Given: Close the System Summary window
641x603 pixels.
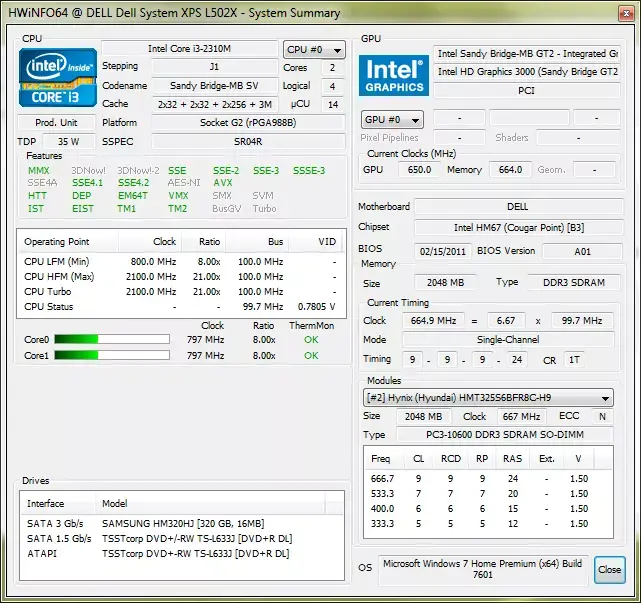Looking at the screenshot, I should pos(626,13).
